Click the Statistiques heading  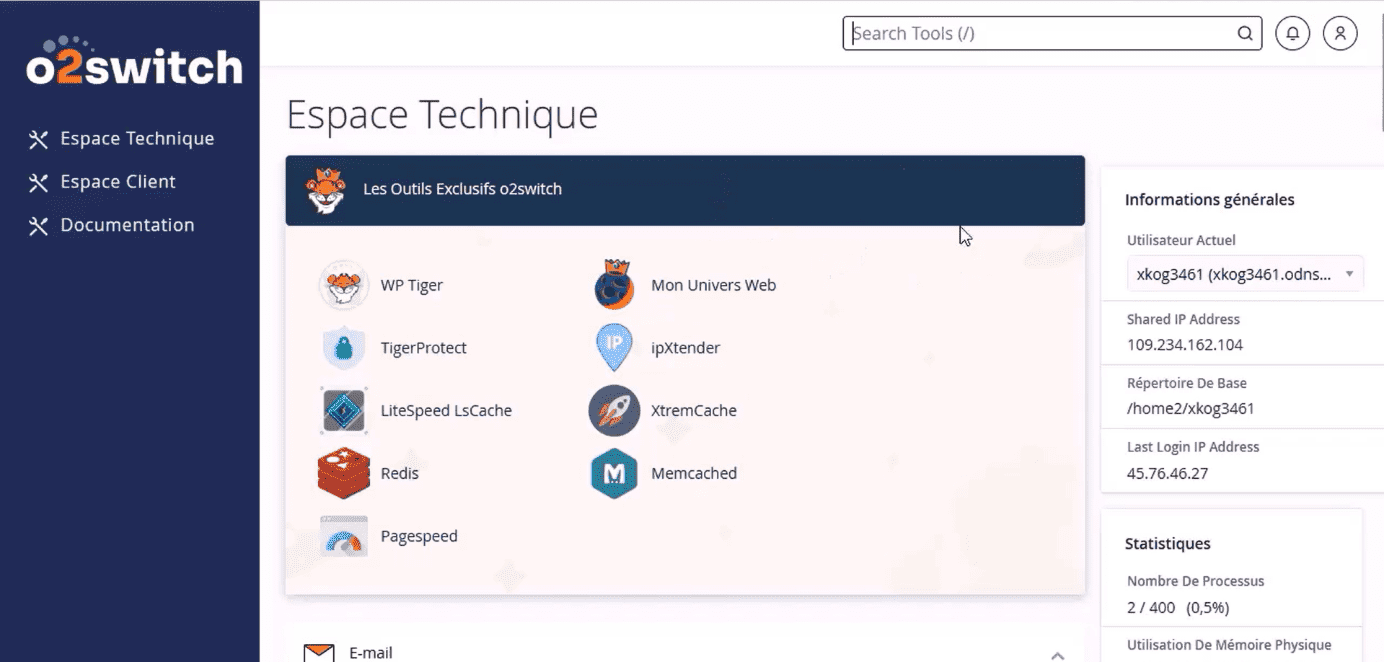(1168, 544)
